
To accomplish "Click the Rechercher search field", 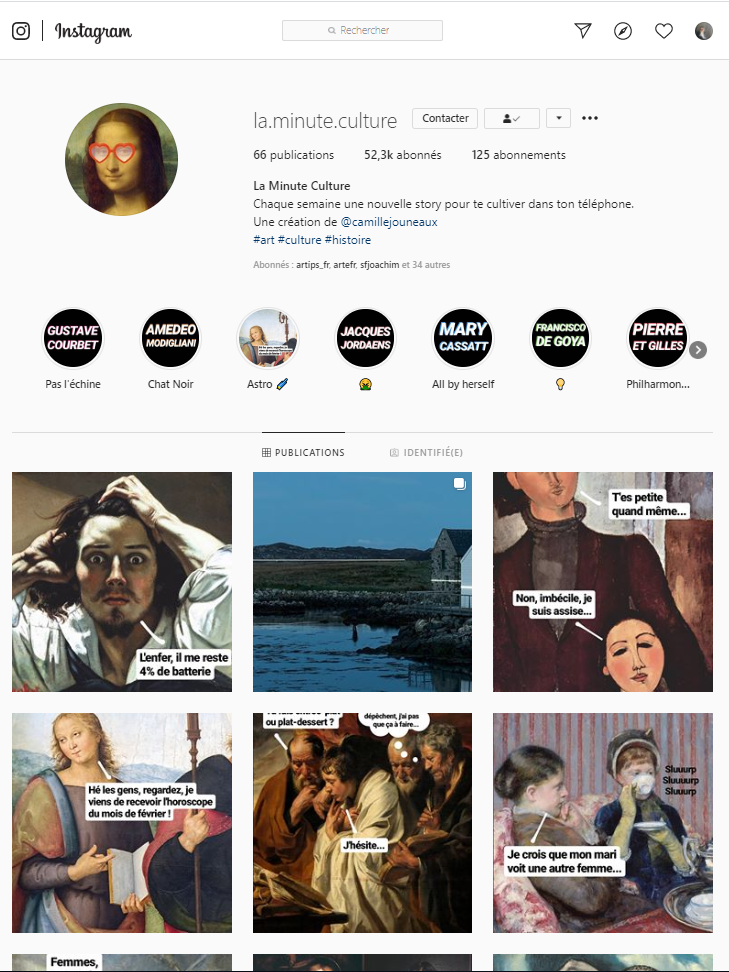I will pyautogui.click(x=362, y=30).
